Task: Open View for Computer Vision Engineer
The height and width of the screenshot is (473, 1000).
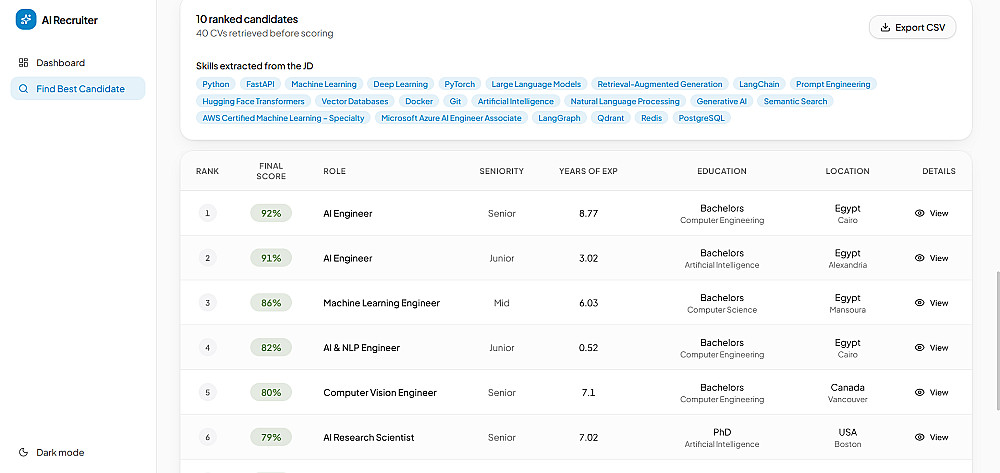Action: point(932,393)
